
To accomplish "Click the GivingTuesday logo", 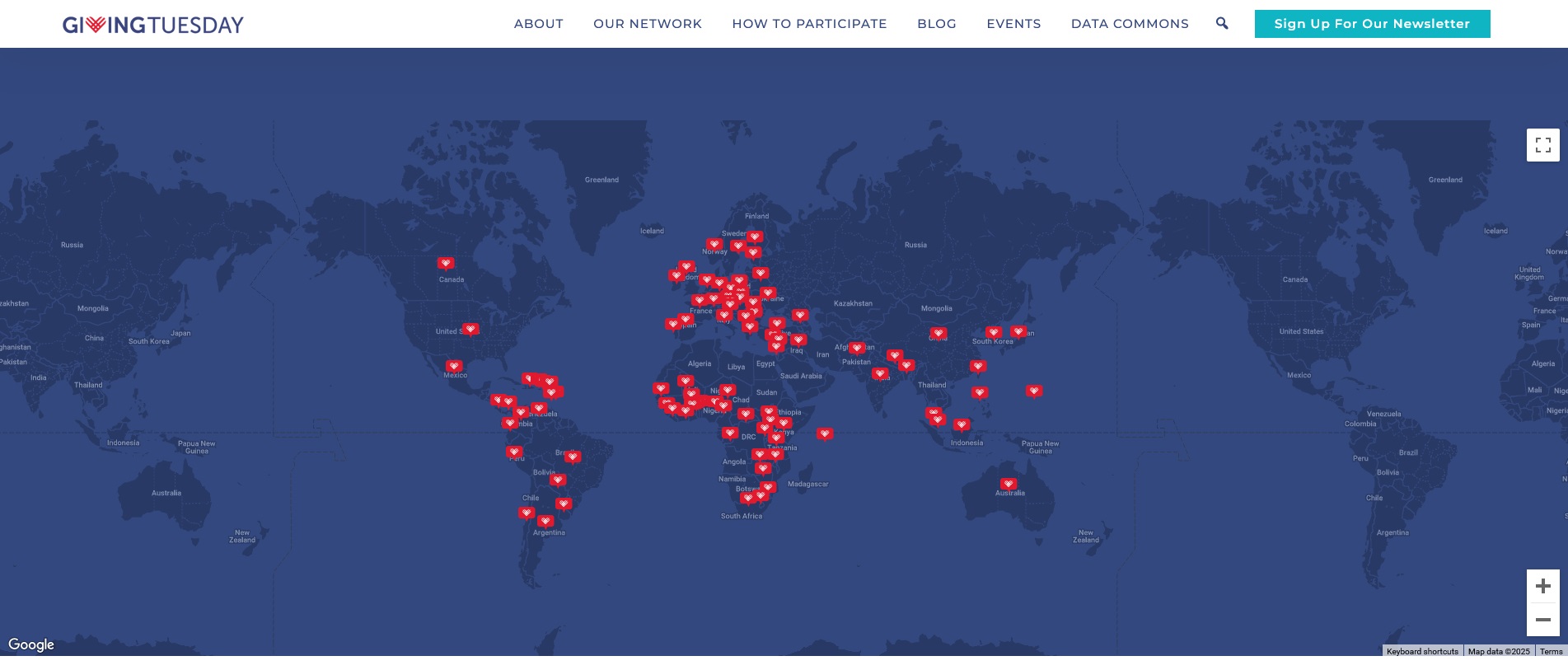I will pyautogui.click(x=153, y=25).
